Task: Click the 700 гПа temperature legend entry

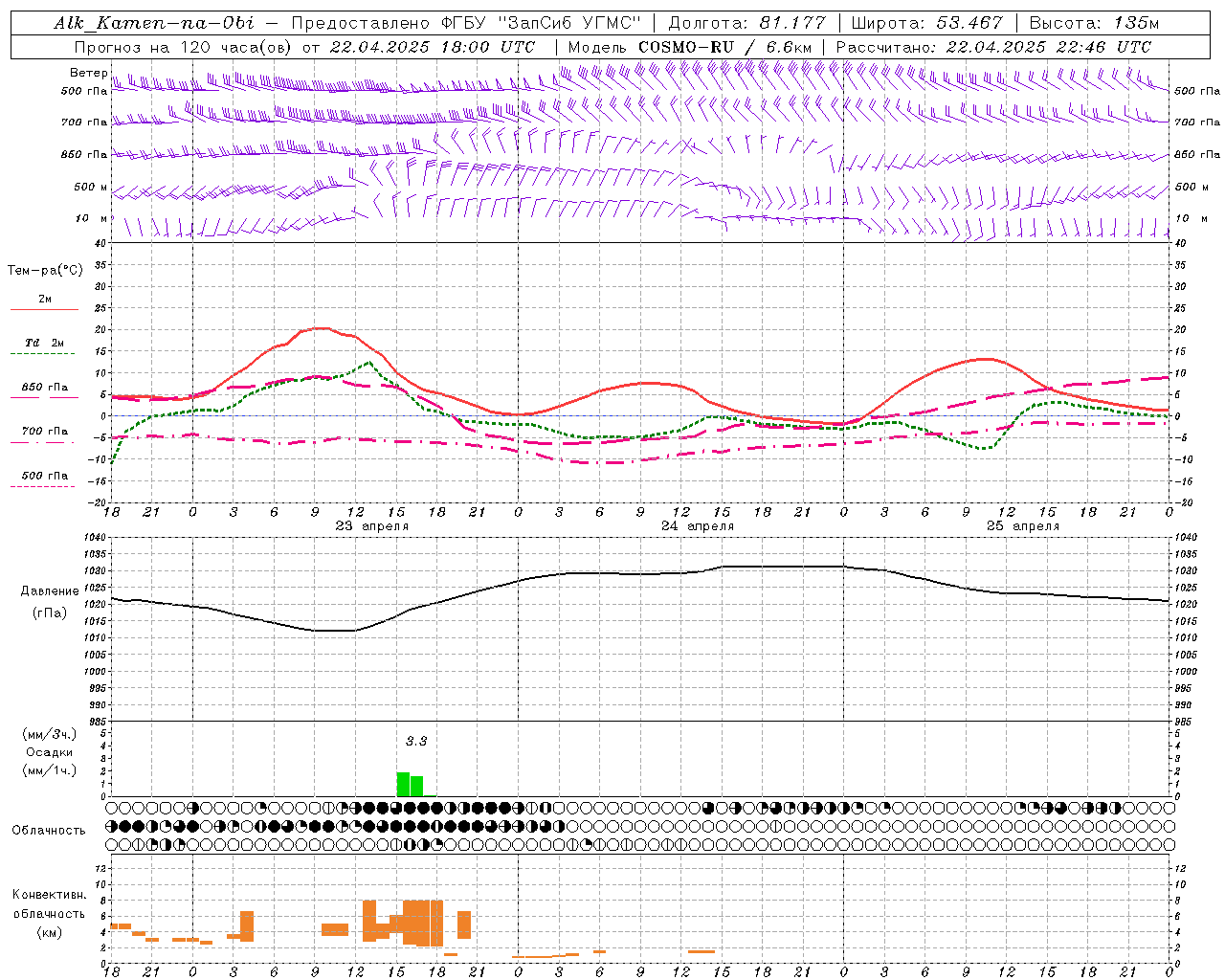Action: (45, 432)
